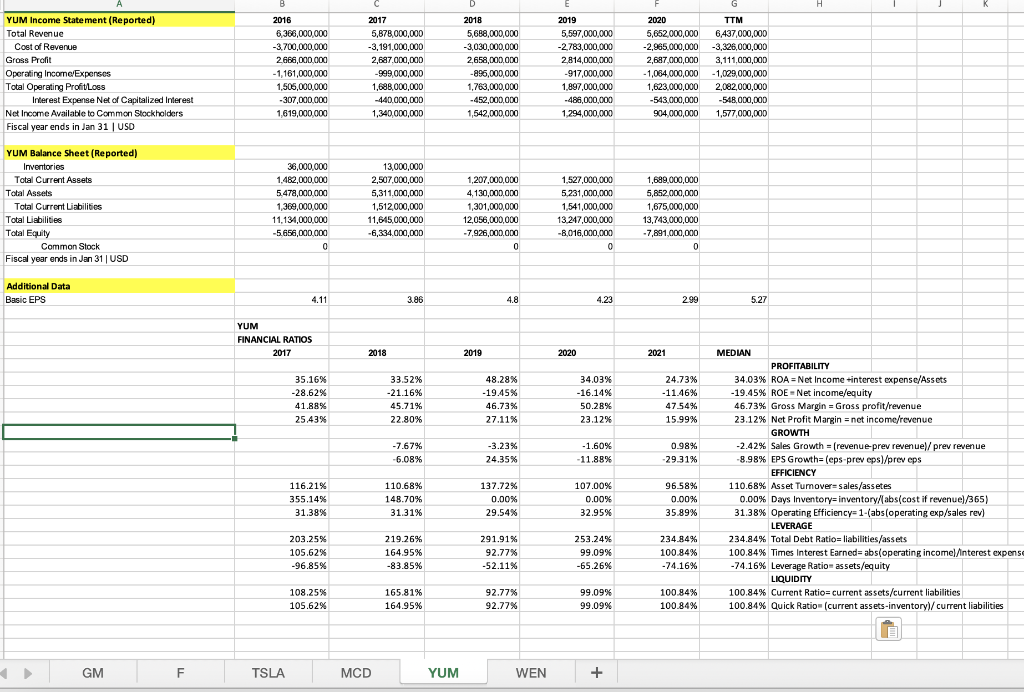Select the Additional Data heading cell
The width and height of the screenshot is (1024, 692).
click(x=119, y=286)
